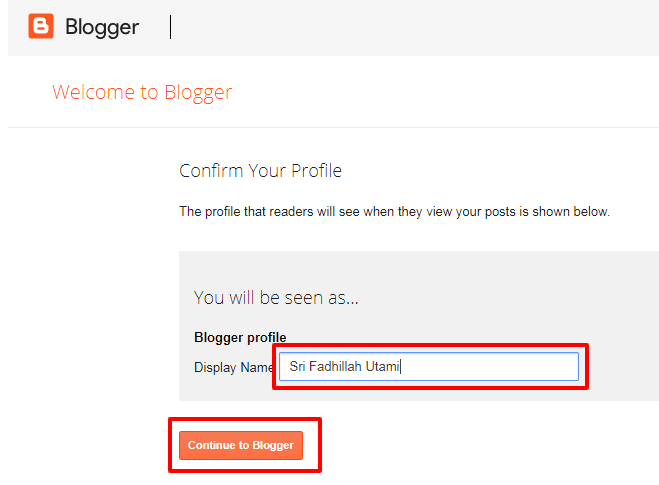
Task: Click the 'You will be seen as...' text
Action: click(276, 297)
